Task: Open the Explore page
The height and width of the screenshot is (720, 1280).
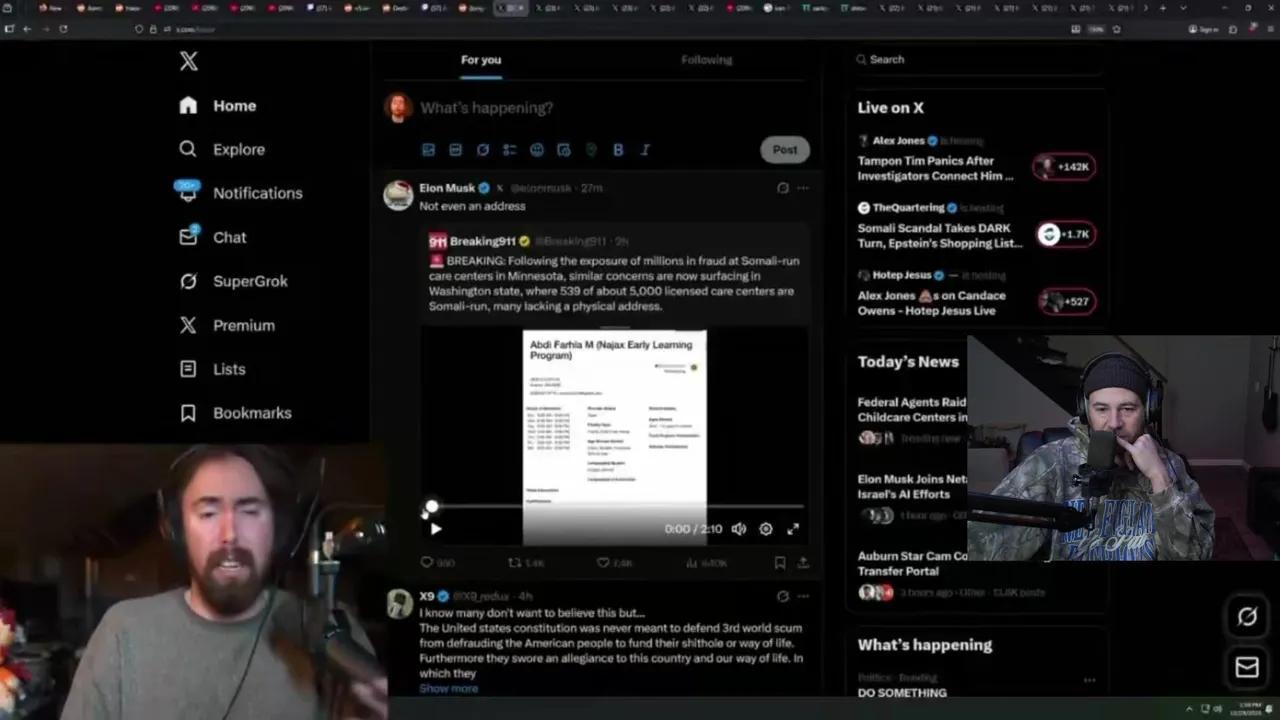Action: pyautogui.click(x=222, y=149)
